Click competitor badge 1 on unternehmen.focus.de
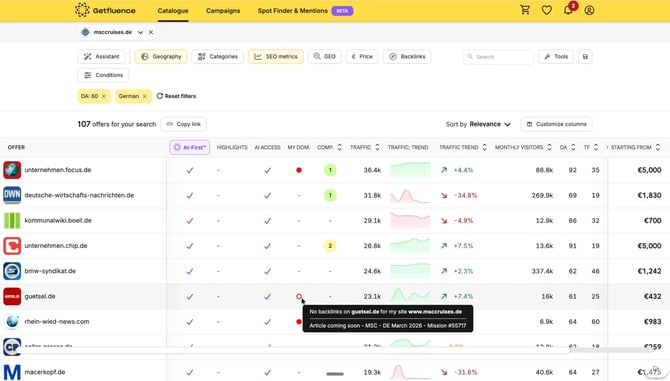This screenshot has width=670, height=381. (x=330, y=170)
